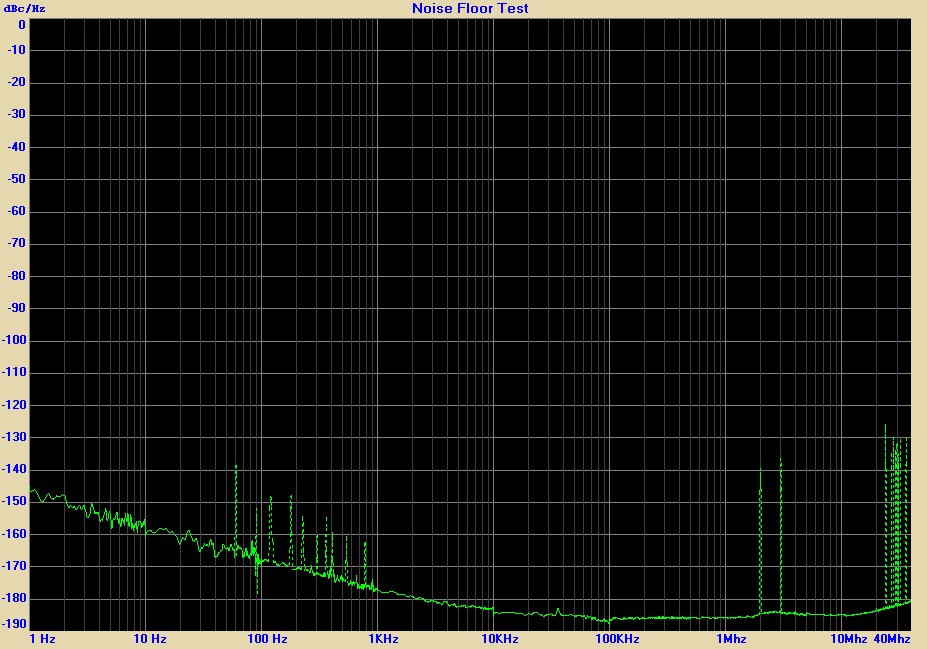Click the -160 y-axis label
The width and height of the screenshot is (927, 649).
14,534
